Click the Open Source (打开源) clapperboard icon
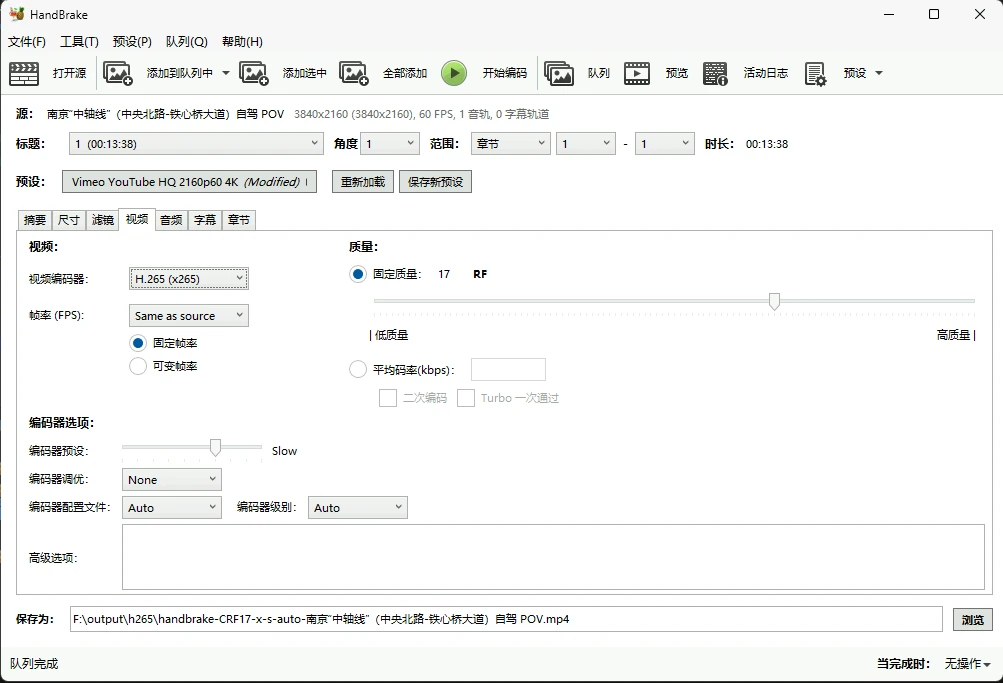Viewport: 1003px width, 683px height. 24,73
